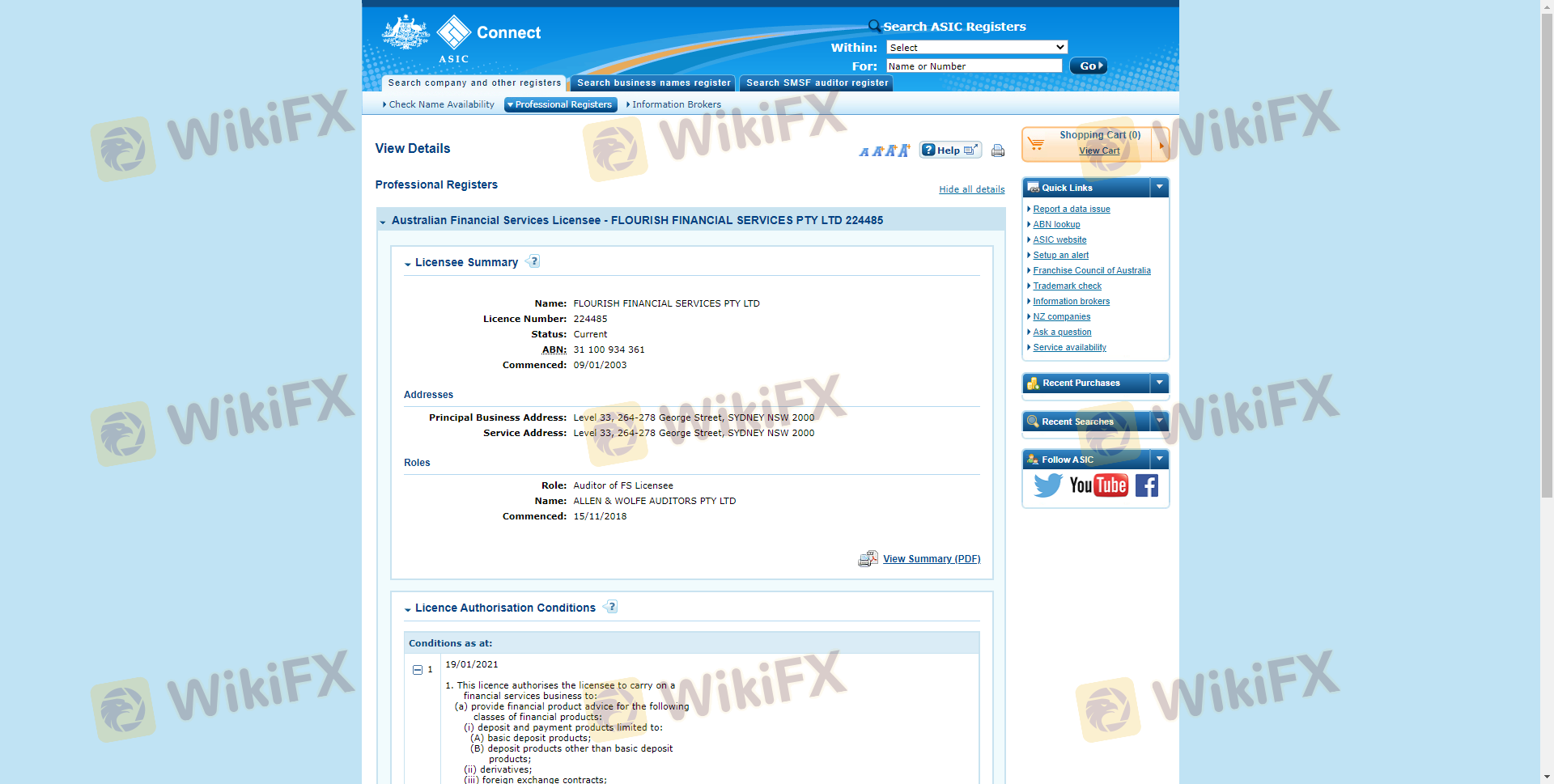
Task: Open the Ask a question link
Action: pos(1062,332)
